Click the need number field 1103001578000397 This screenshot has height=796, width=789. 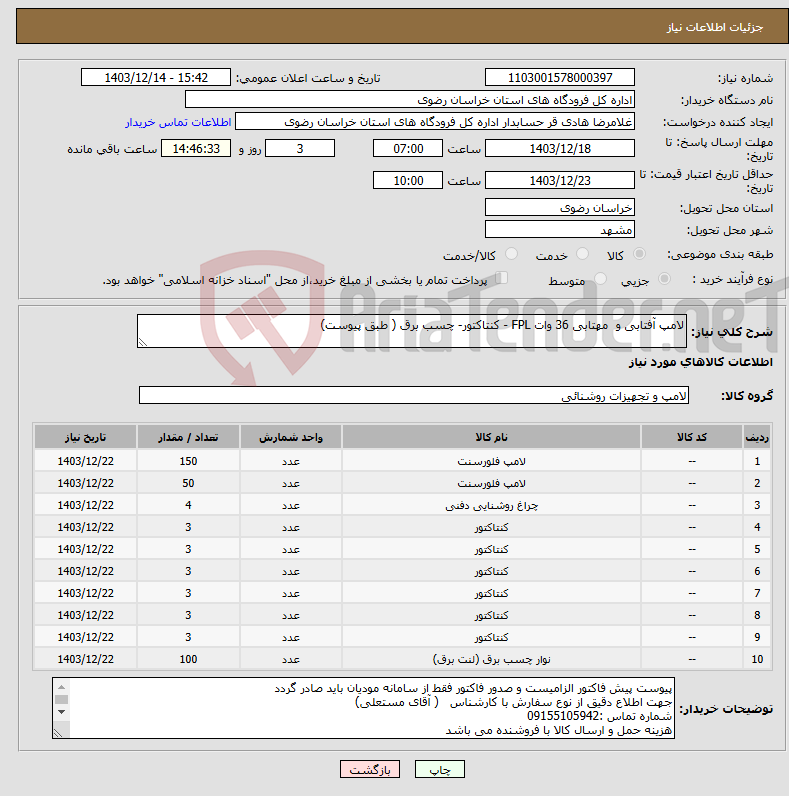(x=560, y=78)
